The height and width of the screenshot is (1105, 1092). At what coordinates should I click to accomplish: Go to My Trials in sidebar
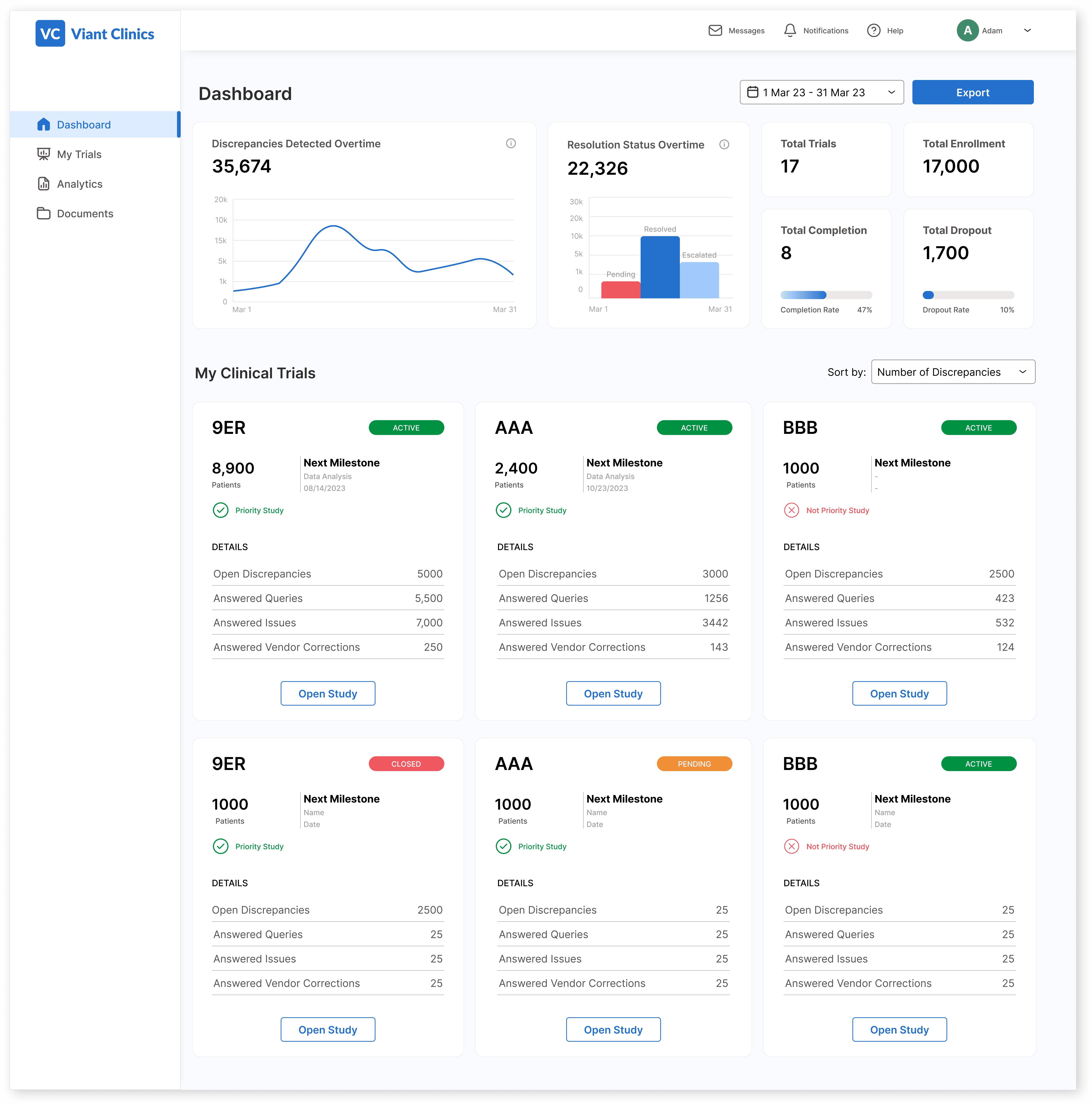[79, 154]
